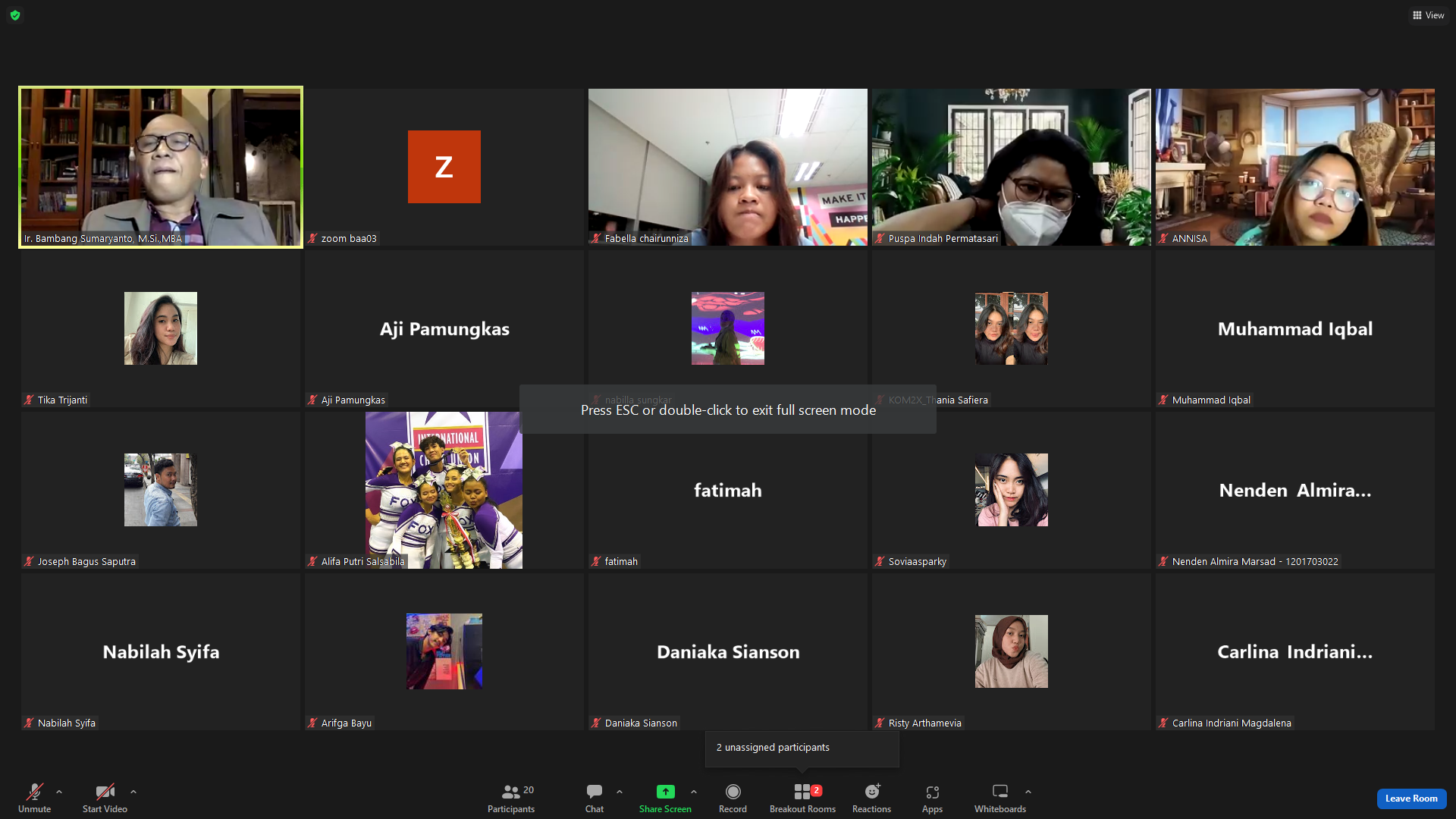
Task: Open the Apps panel
Action: tap(932, 798)
